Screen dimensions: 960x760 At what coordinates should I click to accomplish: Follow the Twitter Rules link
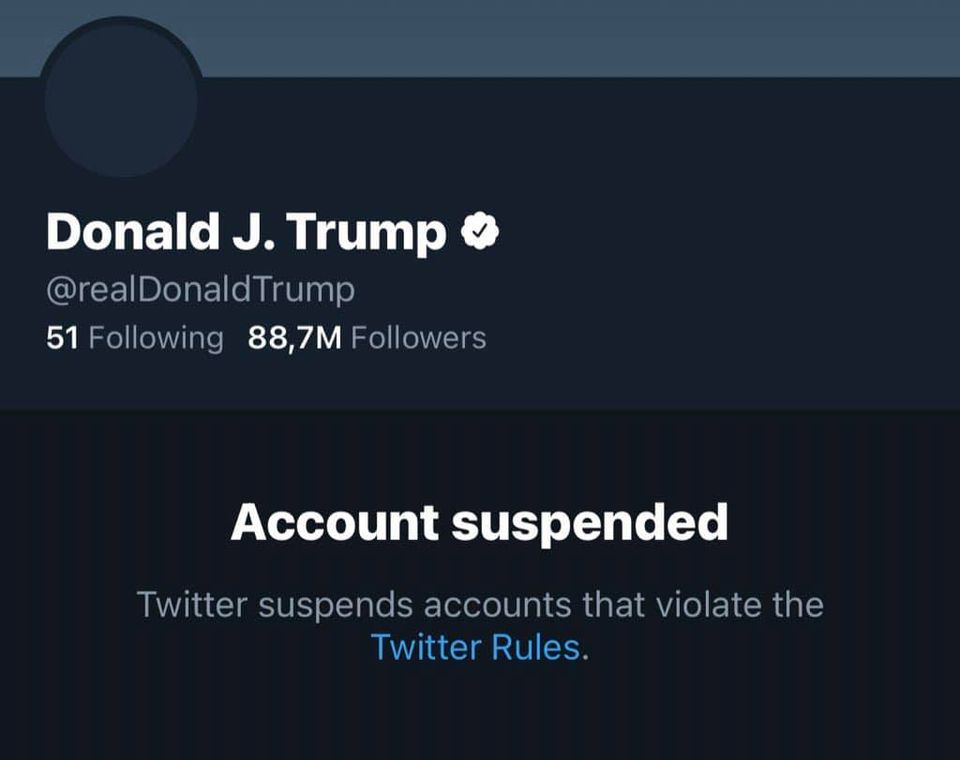pos(475,647)
